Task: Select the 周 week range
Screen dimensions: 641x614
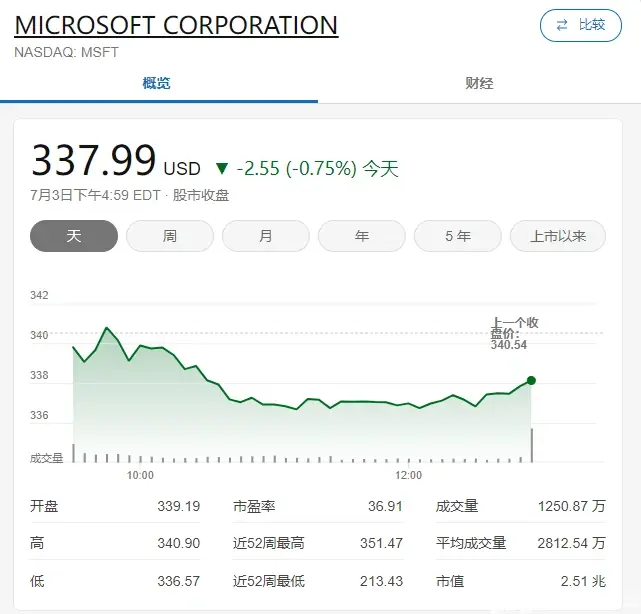Action: coord(170,236)
